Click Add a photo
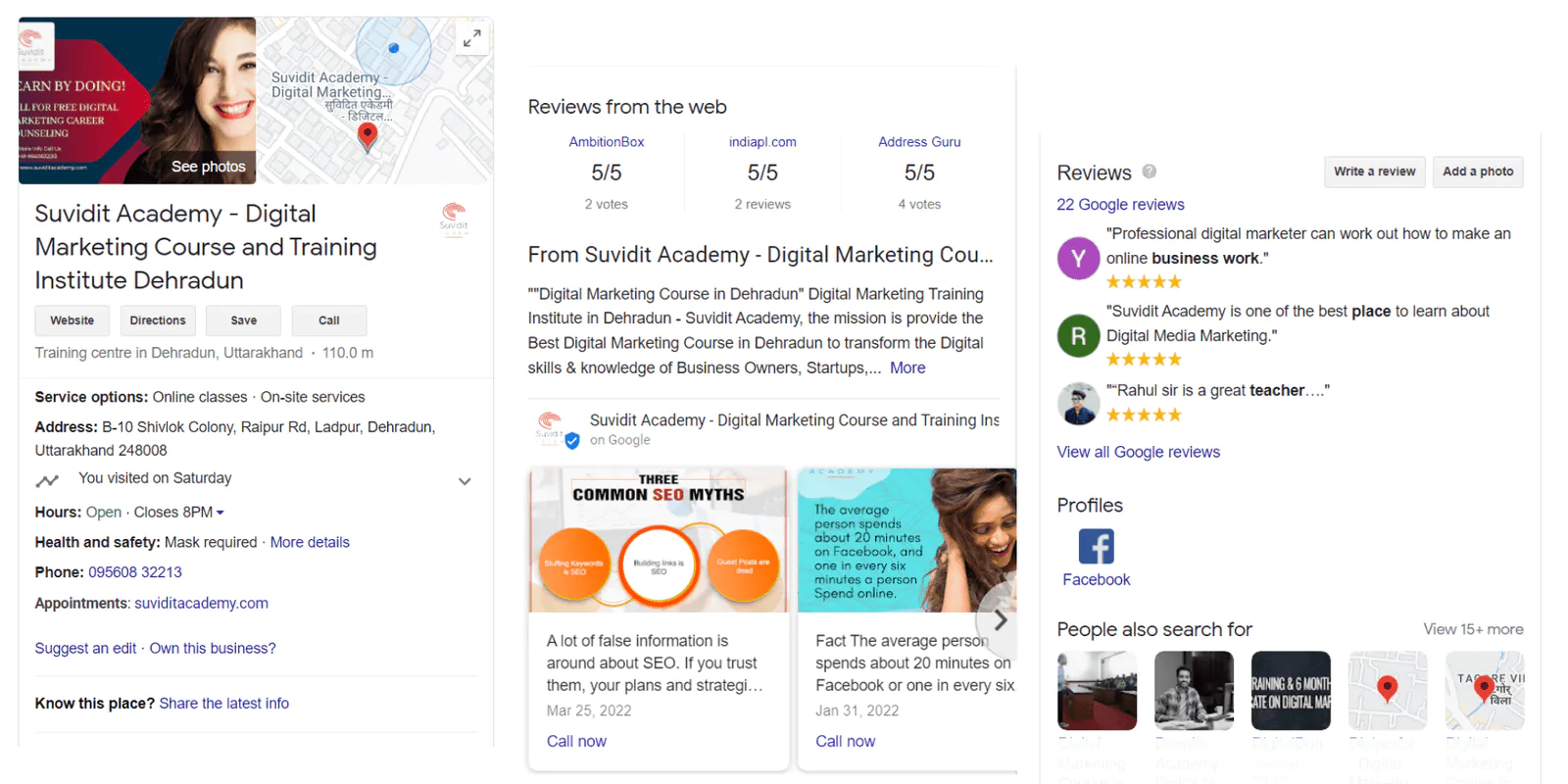This screenshot has height=784, width=1568. click(1478, 171)
